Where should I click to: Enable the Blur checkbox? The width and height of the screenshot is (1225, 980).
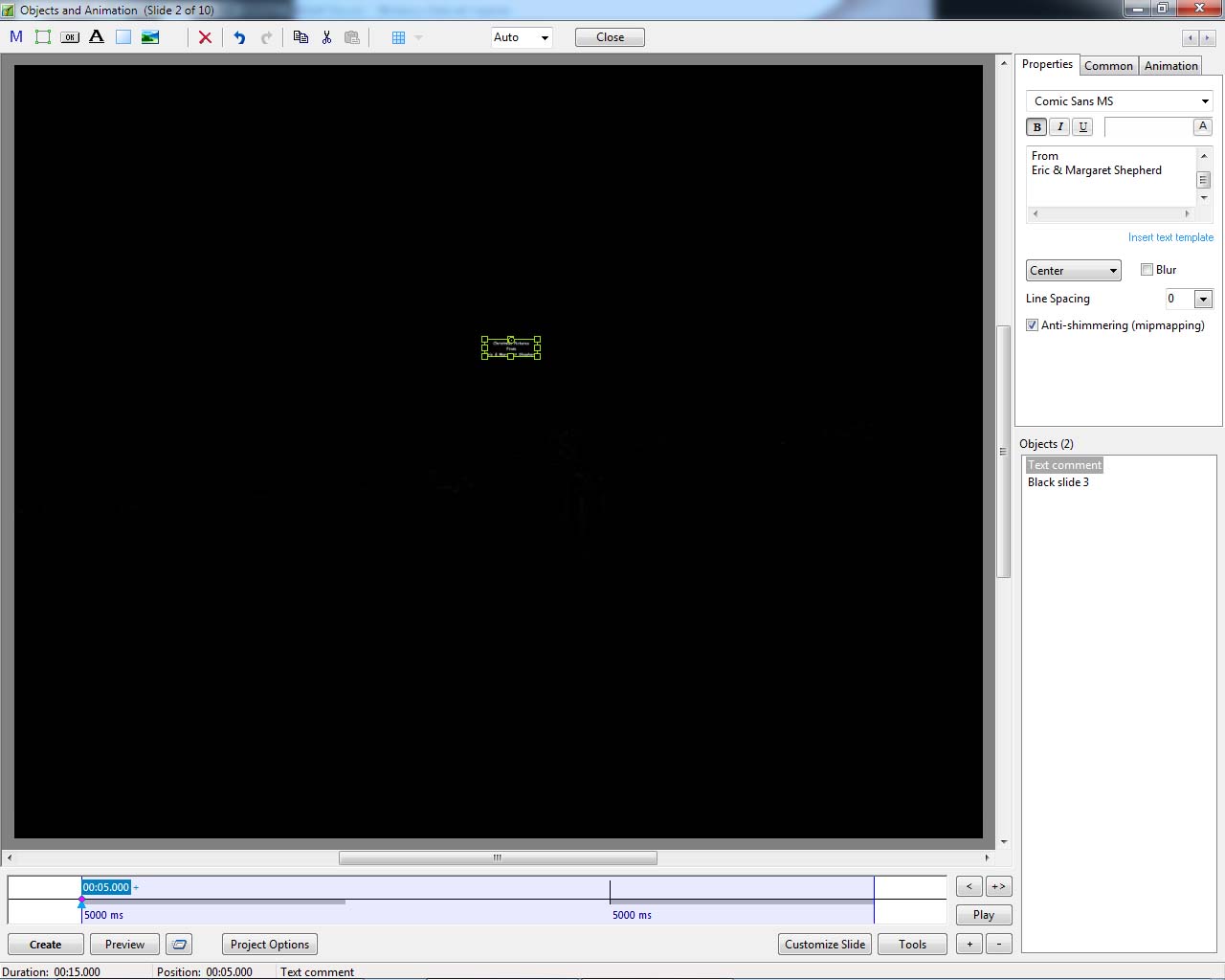point(1147,270)
